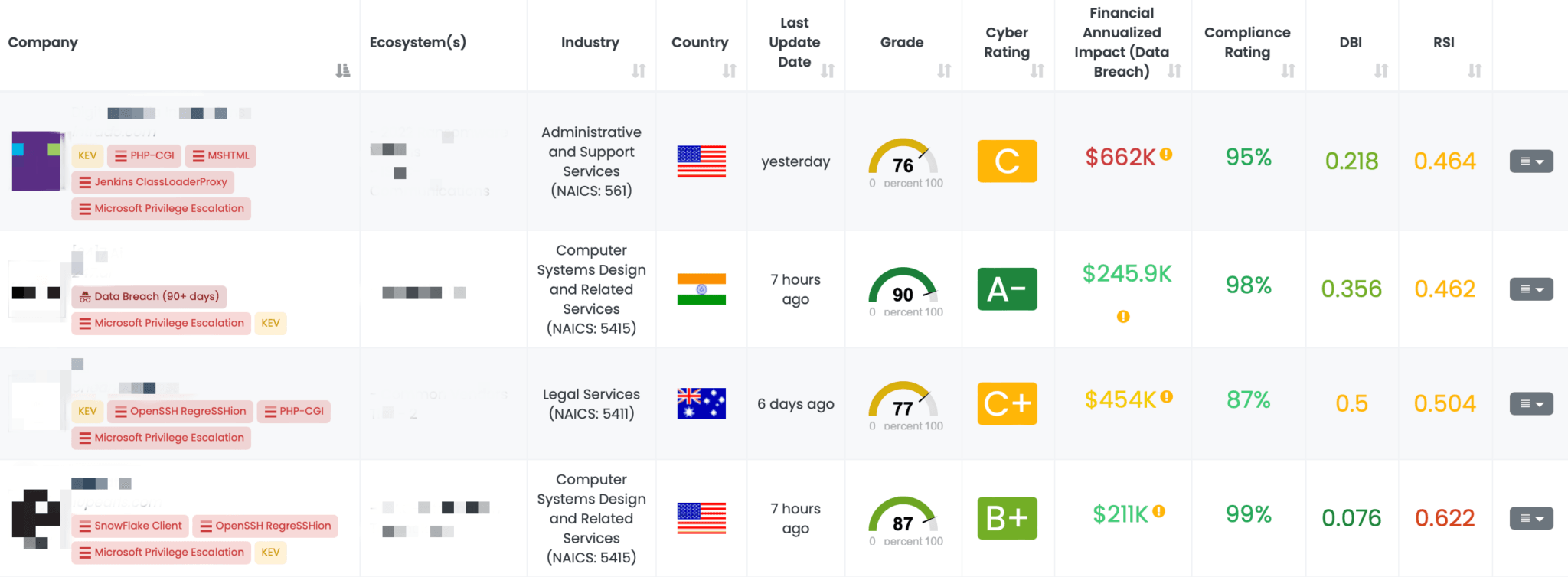The image size is (1568, 577).
Task: Click warning icon beside $662K impact
Action: tap(1166, 154)
